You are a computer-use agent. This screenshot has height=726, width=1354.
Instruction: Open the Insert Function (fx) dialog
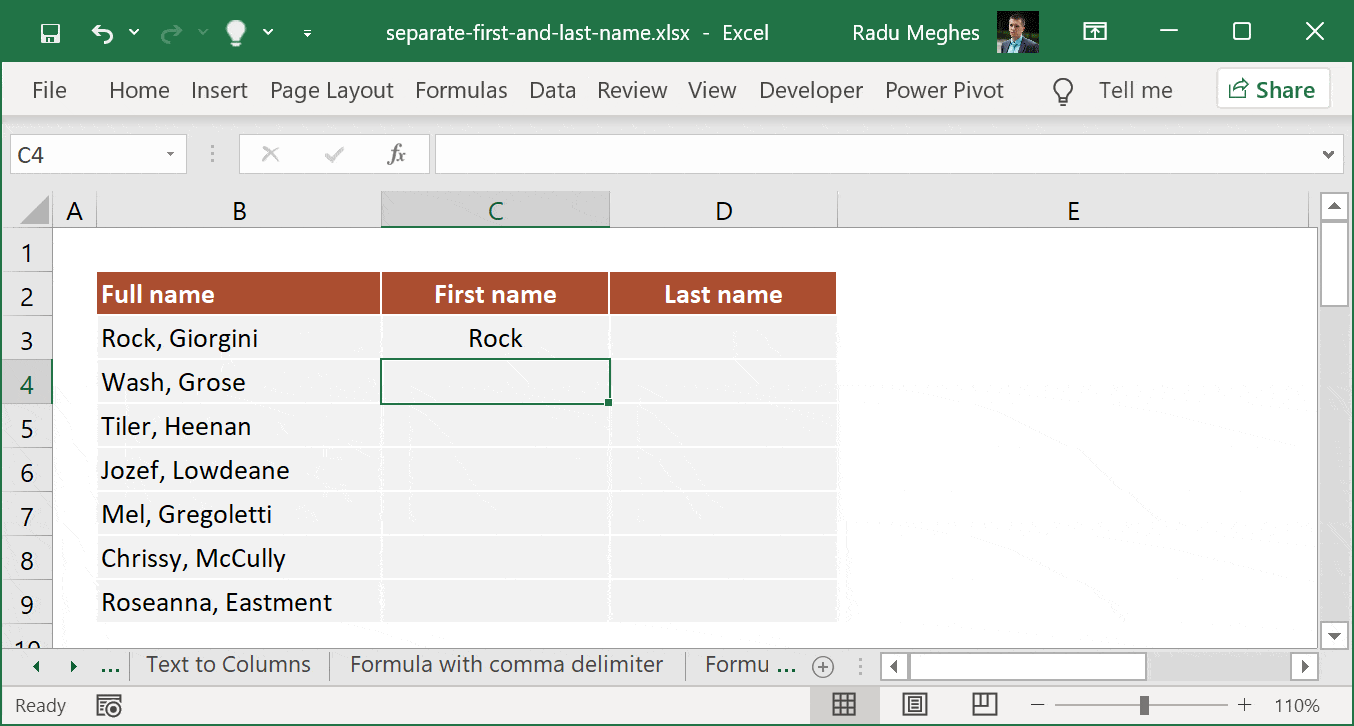(x=397, y=154)
